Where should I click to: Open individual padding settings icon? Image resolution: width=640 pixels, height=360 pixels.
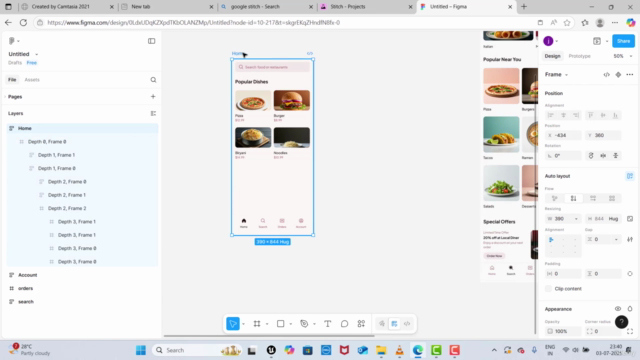tap(630, 274)
